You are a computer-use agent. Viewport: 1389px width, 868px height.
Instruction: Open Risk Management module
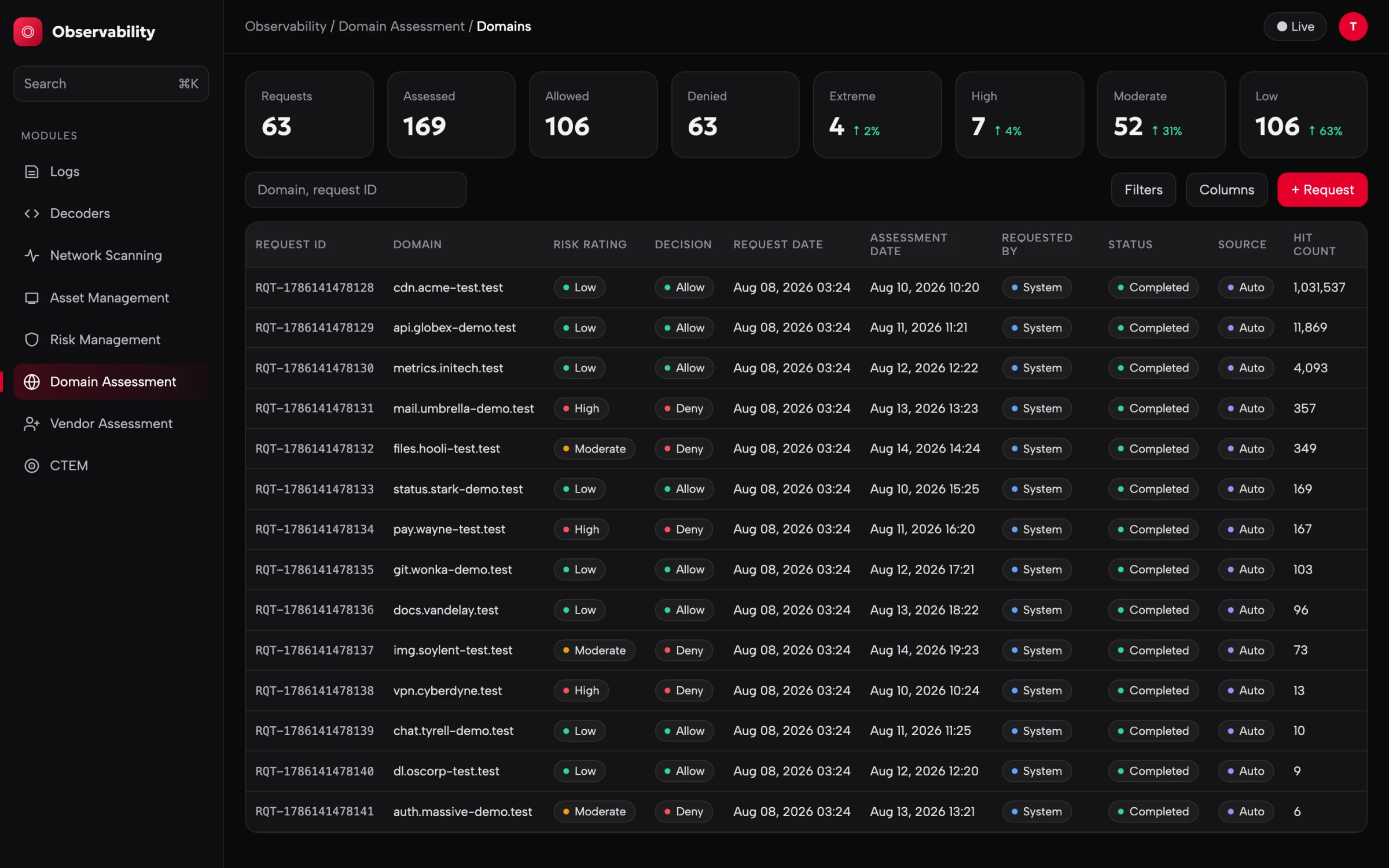click(111, 340)
